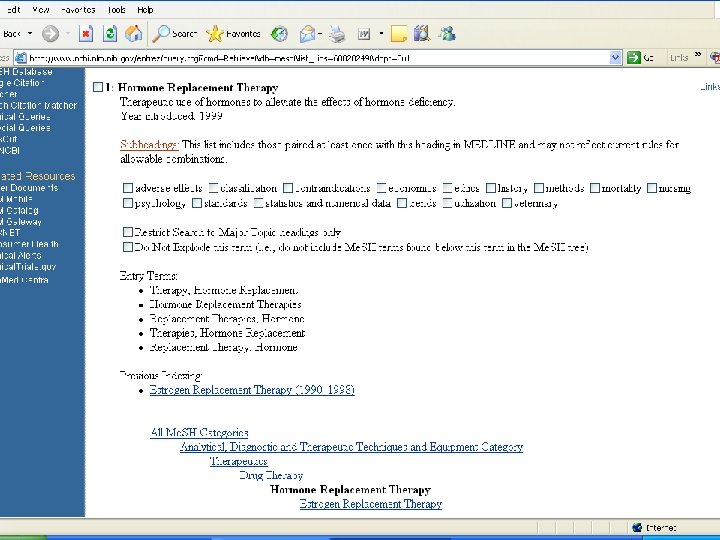Check the classification subheading
The height and width of the screenshot is (540, 720).
tap(213, 188)
